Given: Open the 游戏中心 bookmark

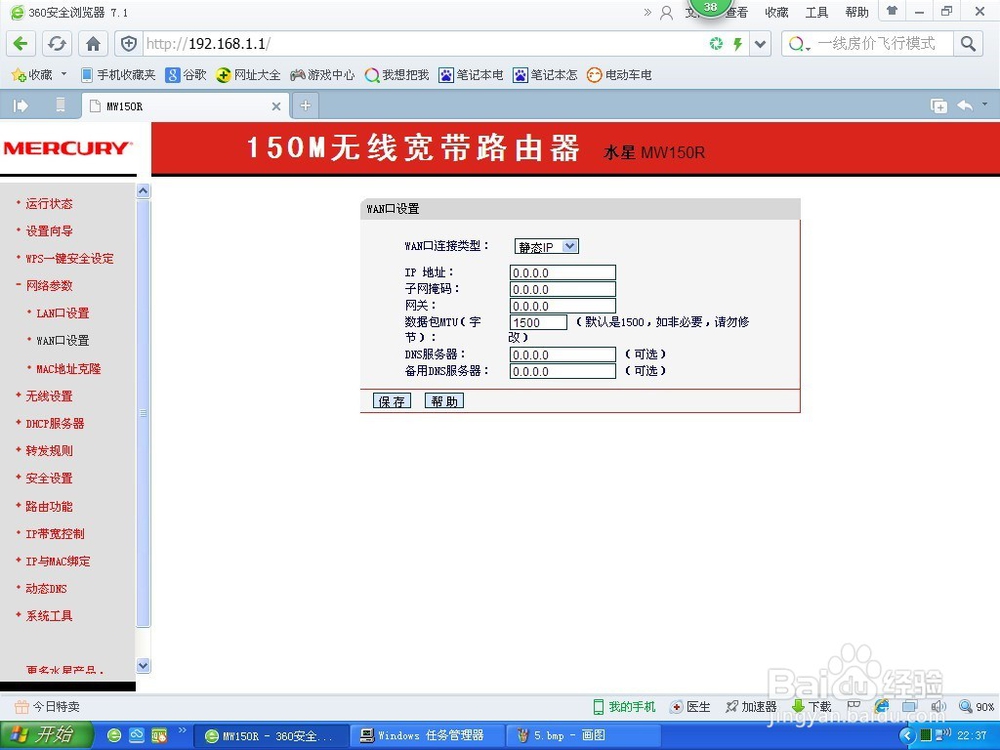Looking at the screenshot, I should click(x=322, y=75).
